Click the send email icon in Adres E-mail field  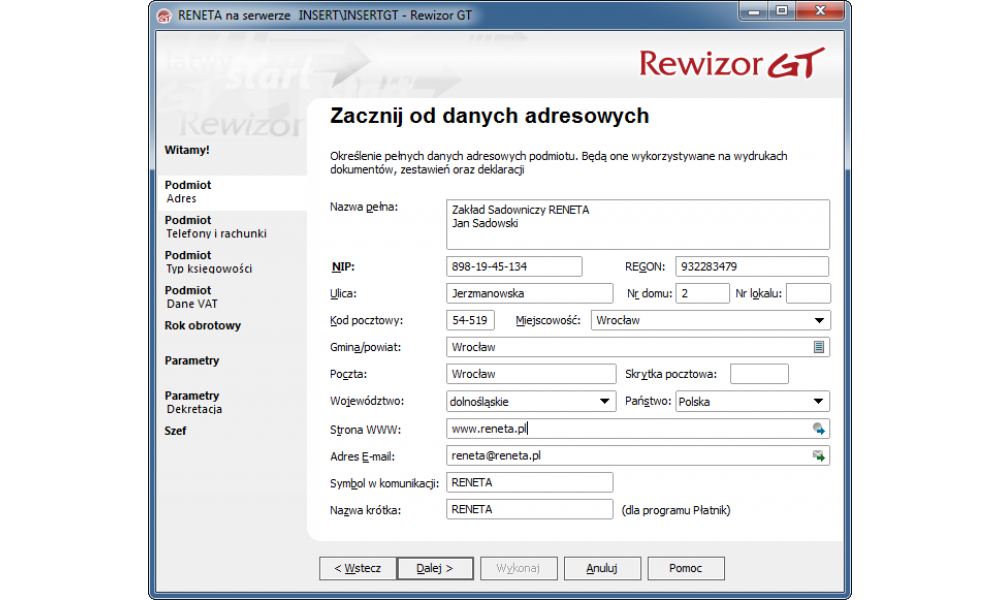(818, 456)
